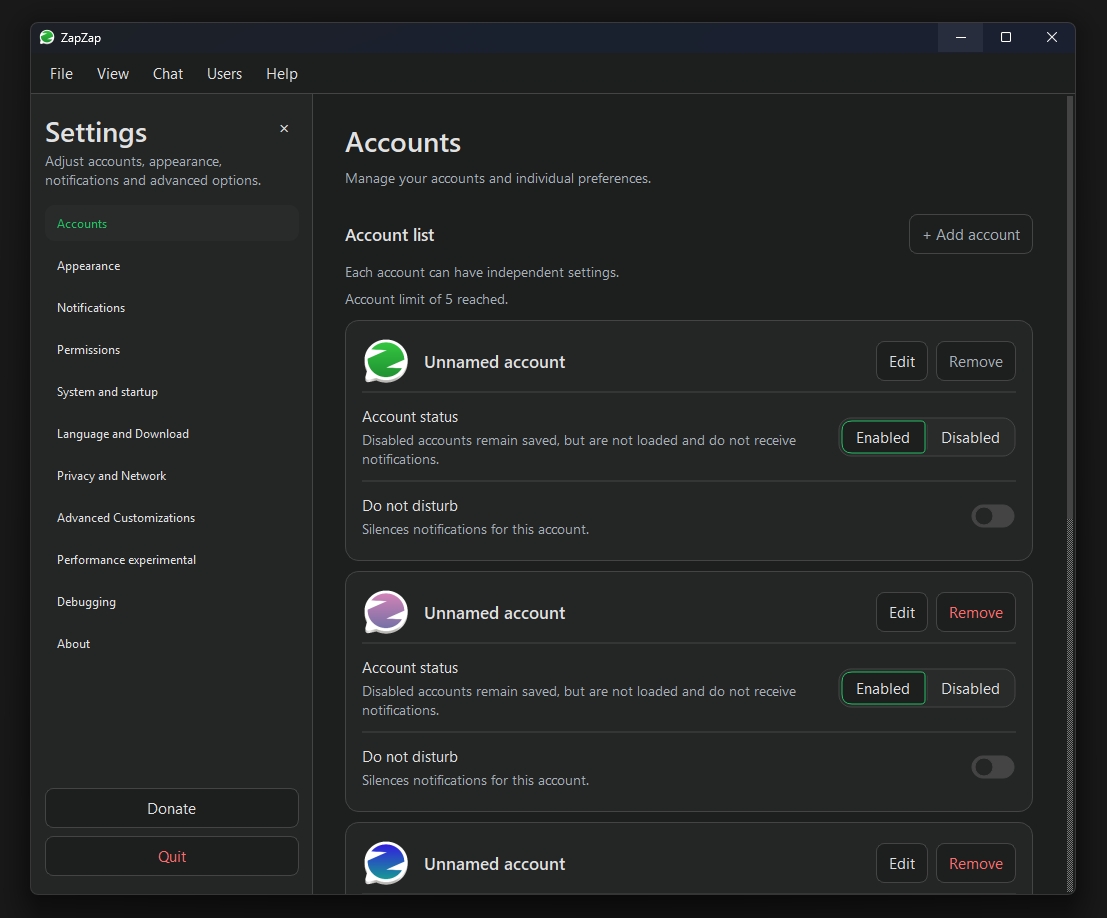Click 'Account limit of 5 reached.' text

pos(426,299)
